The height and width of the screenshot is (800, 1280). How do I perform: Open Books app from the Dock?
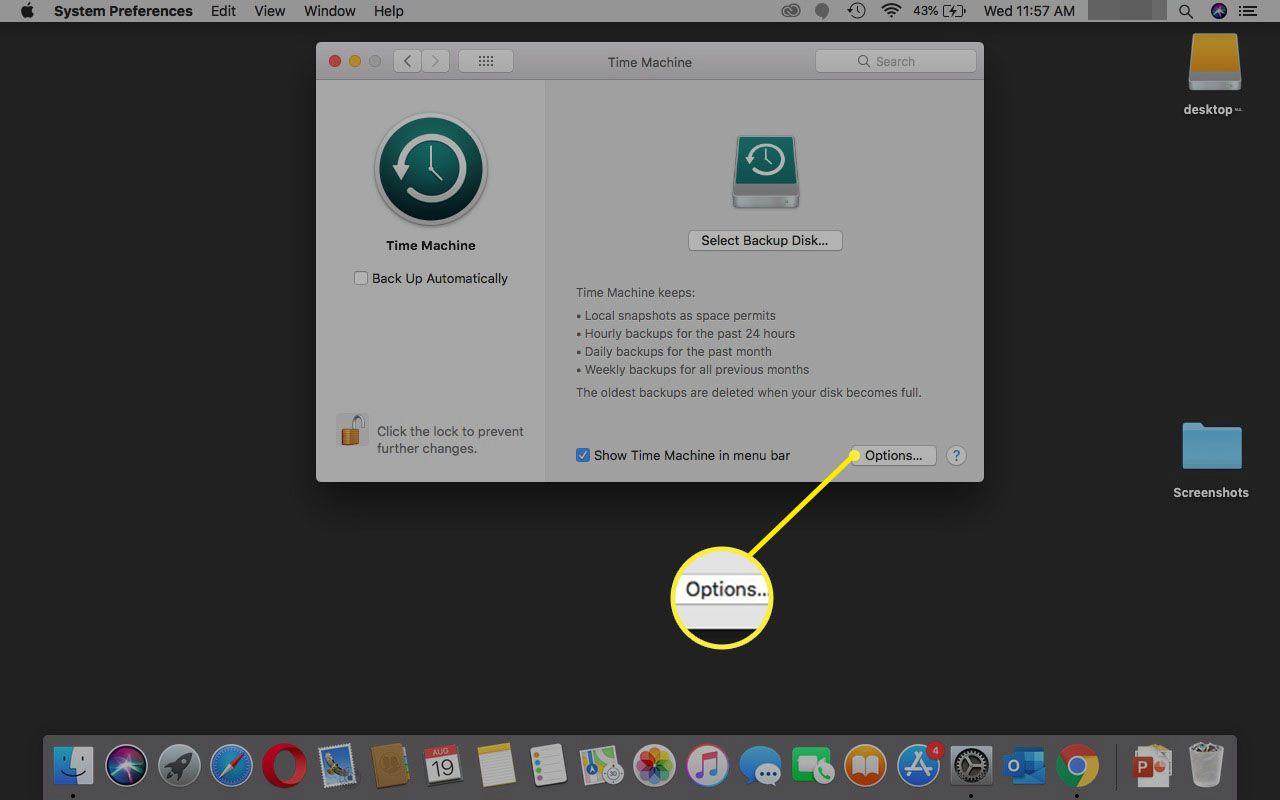(x=866, y=766)
